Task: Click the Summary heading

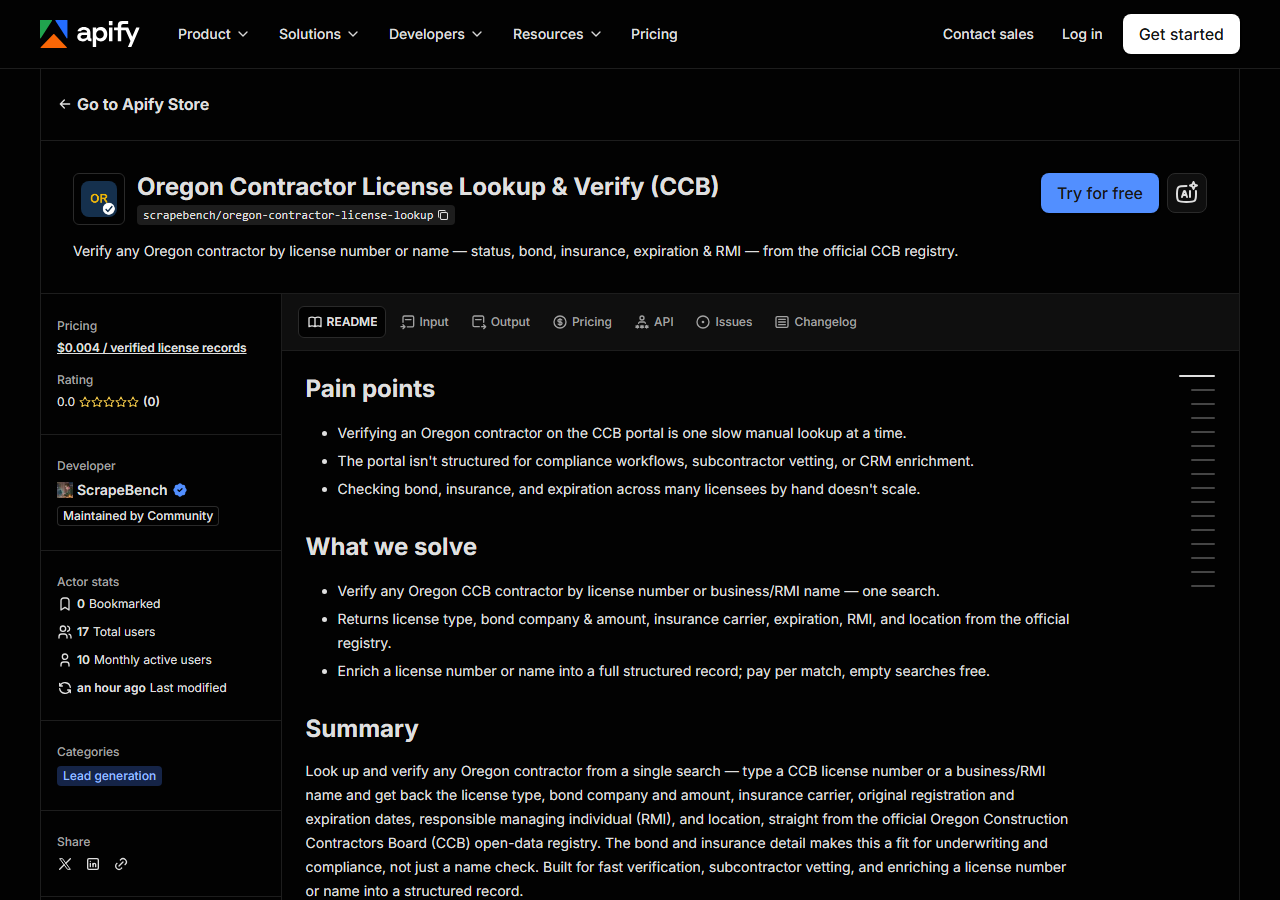Action: [362, 729]
